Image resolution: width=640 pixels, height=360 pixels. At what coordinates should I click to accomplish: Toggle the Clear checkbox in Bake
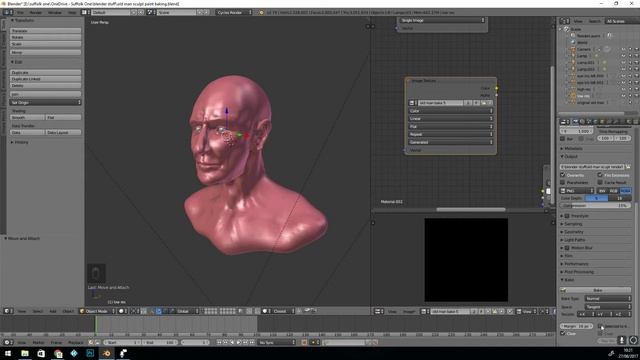563,333
